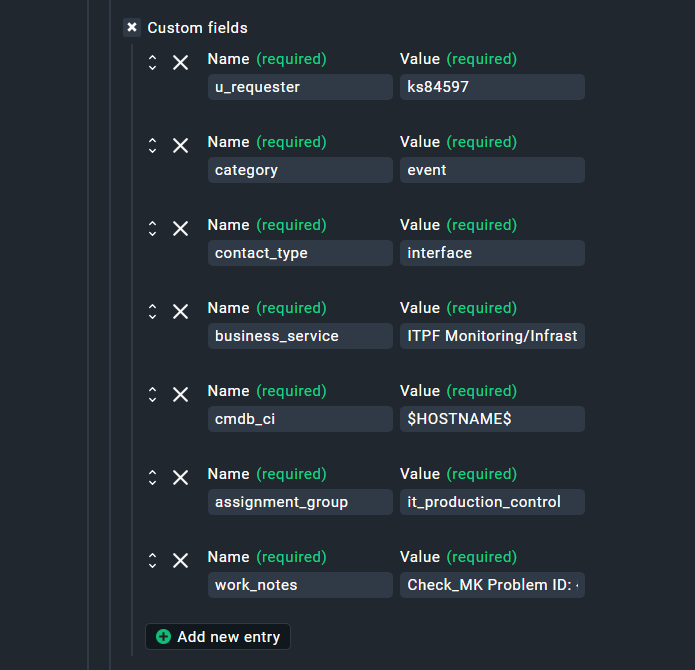Click the Check_MK Problem ID value field
This screenshot has width=695, height=670.
coord(492,585)
